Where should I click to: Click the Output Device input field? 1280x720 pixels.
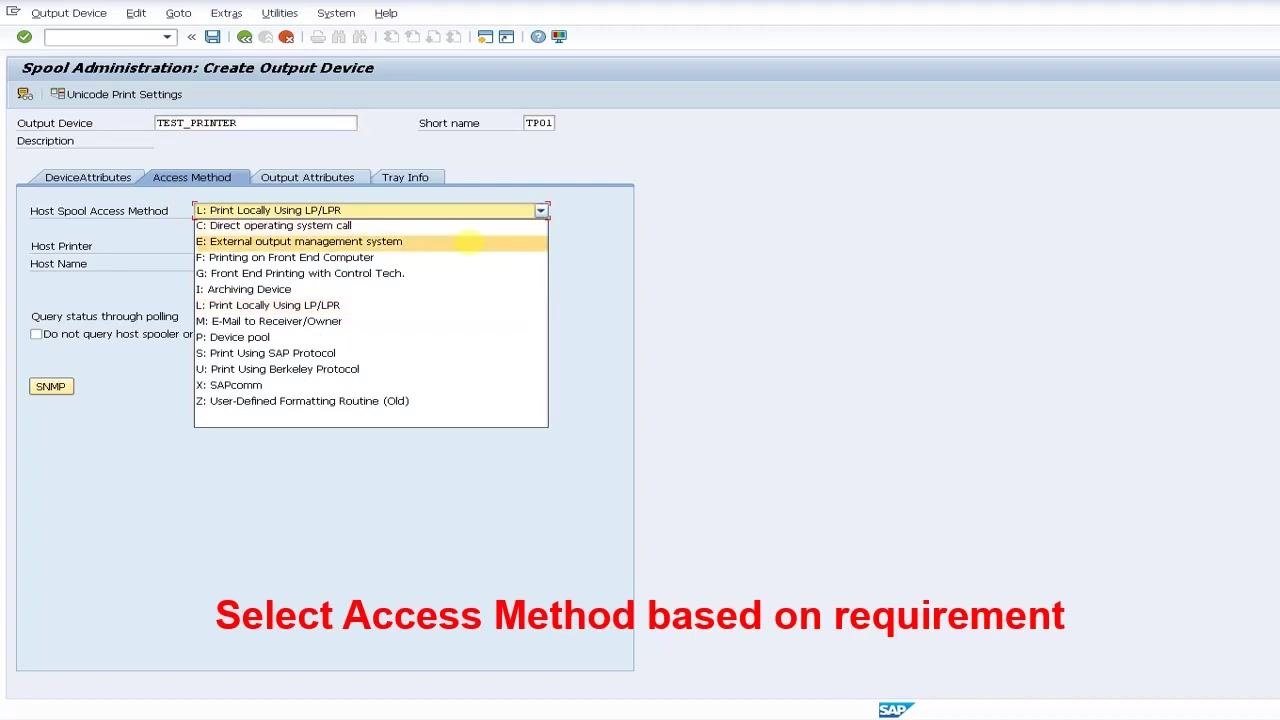coord(256,123)
